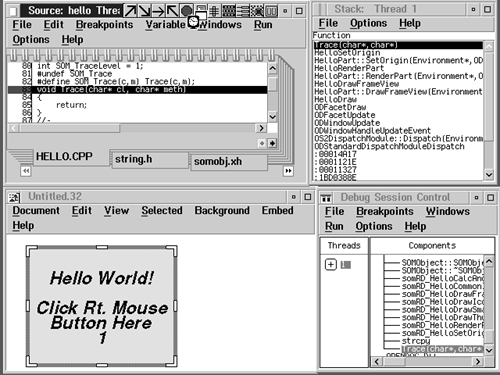Click the step into arrow pointing down-right
500x375 pixels.
pyautogui.click(x=144, y=11)
